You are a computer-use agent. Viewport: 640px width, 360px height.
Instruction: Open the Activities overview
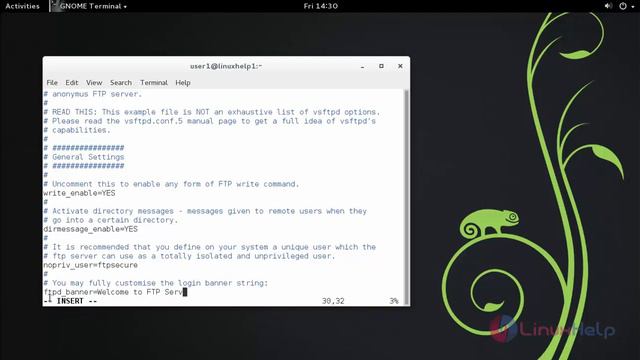[x=22, y=6]
